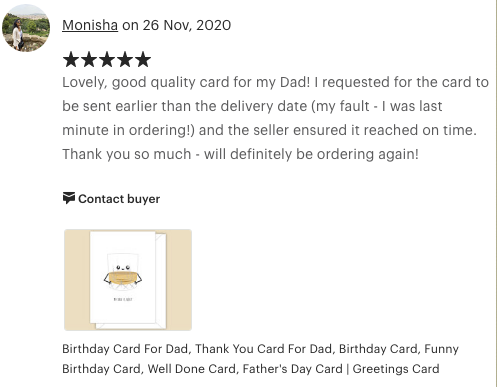This screenshot has width=497, height=387.
Task: Click the fifth rating star
Action: pos(143,59)
